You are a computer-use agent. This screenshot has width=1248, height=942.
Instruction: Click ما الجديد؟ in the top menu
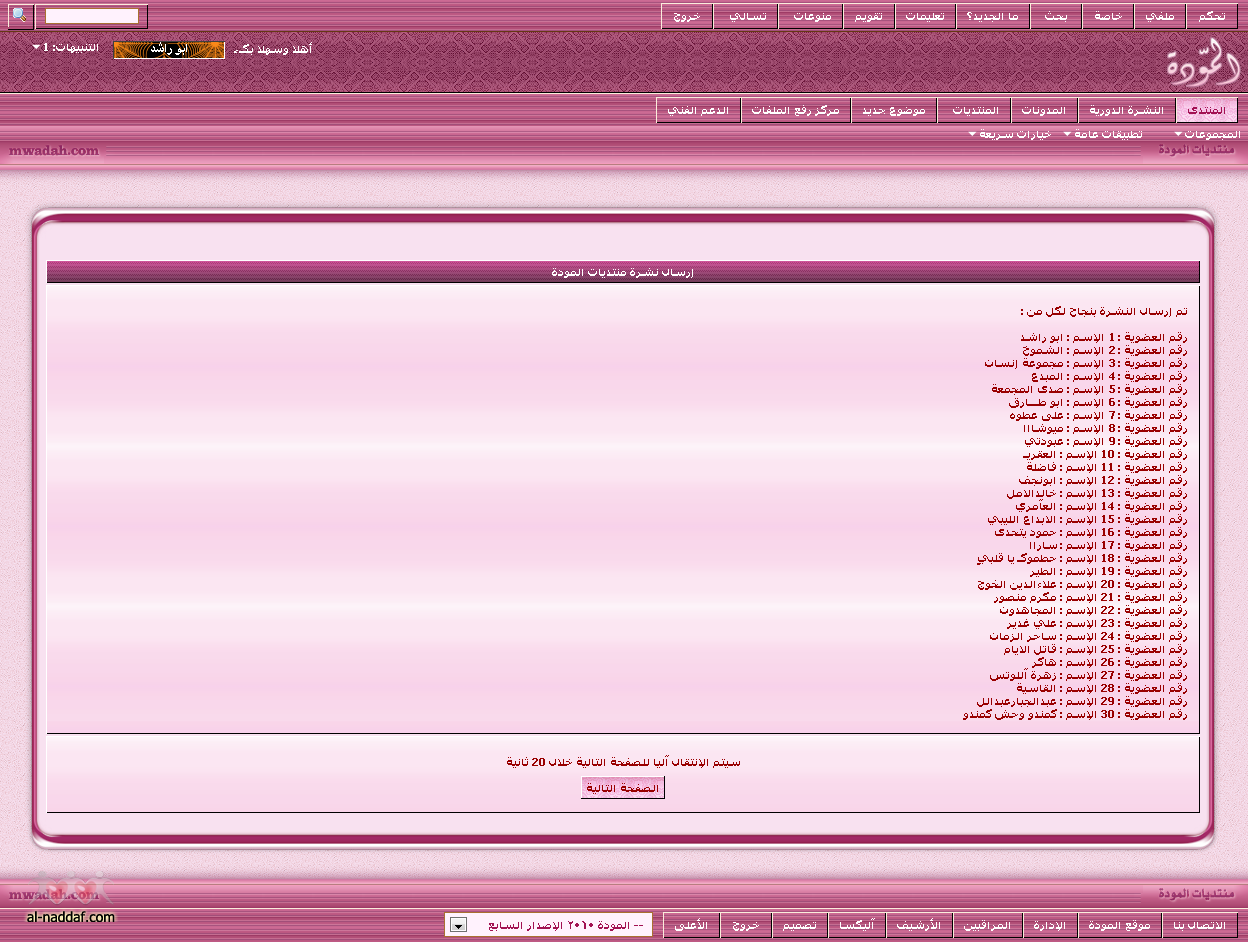[x=985, y=17]
